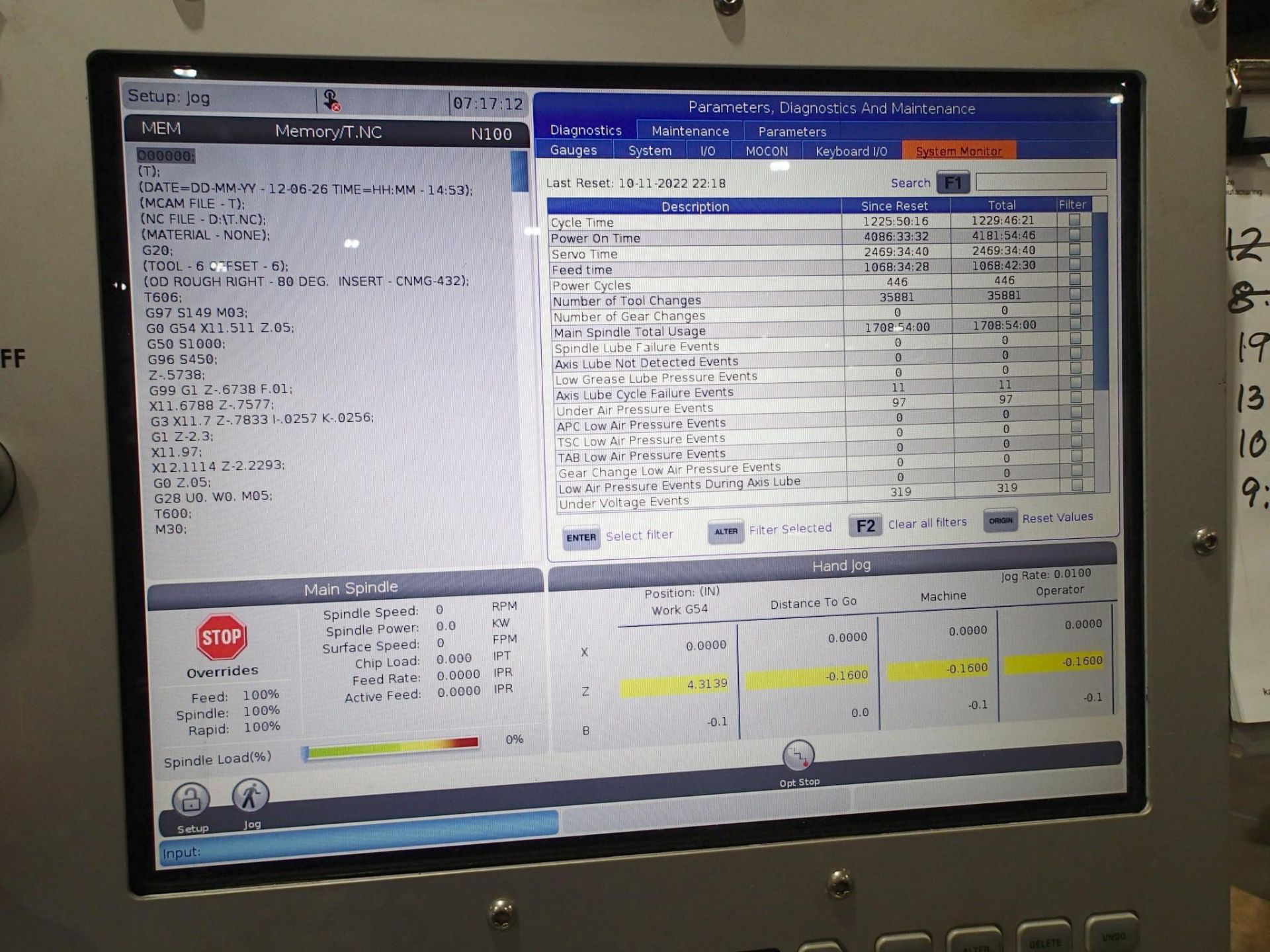Tick the Power On Time filter checkbox
1270x952 pixels.
click(x=1074, y=234)
